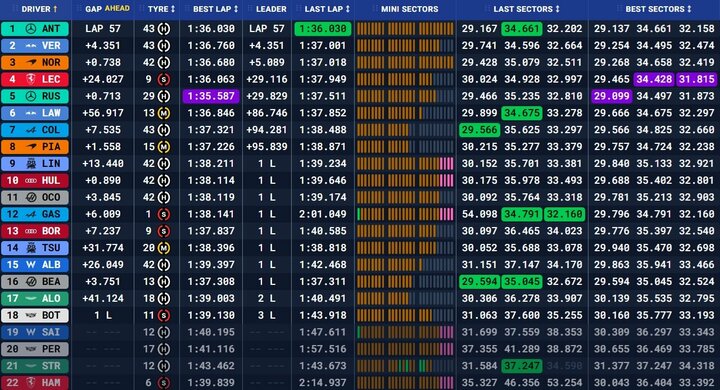
Task: Click the hard tyre icon on the ANT row
Action: pyautogui.click(x=163, y=28)
